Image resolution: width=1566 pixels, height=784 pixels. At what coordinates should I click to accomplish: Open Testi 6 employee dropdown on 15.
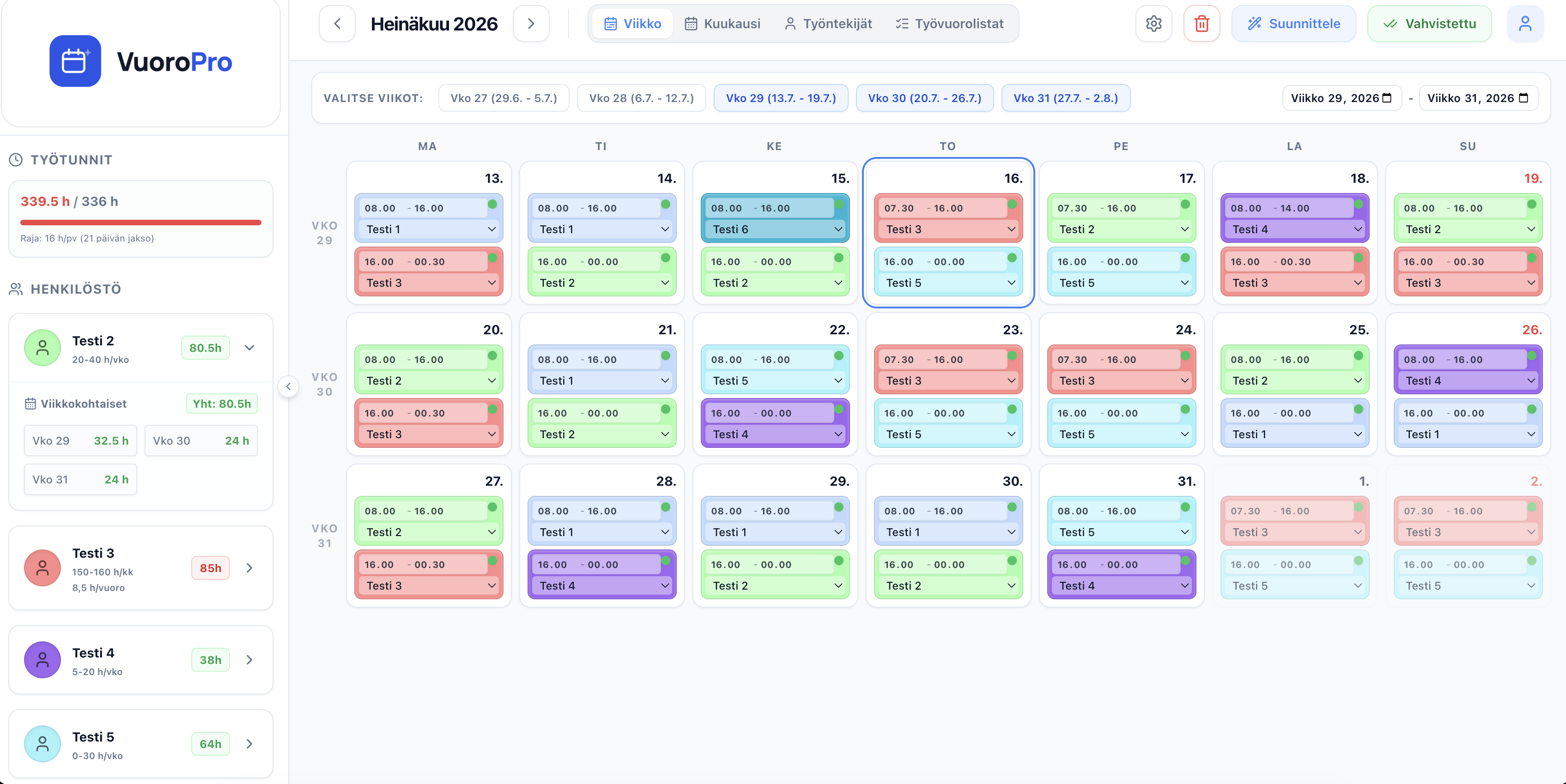point(775,229)
